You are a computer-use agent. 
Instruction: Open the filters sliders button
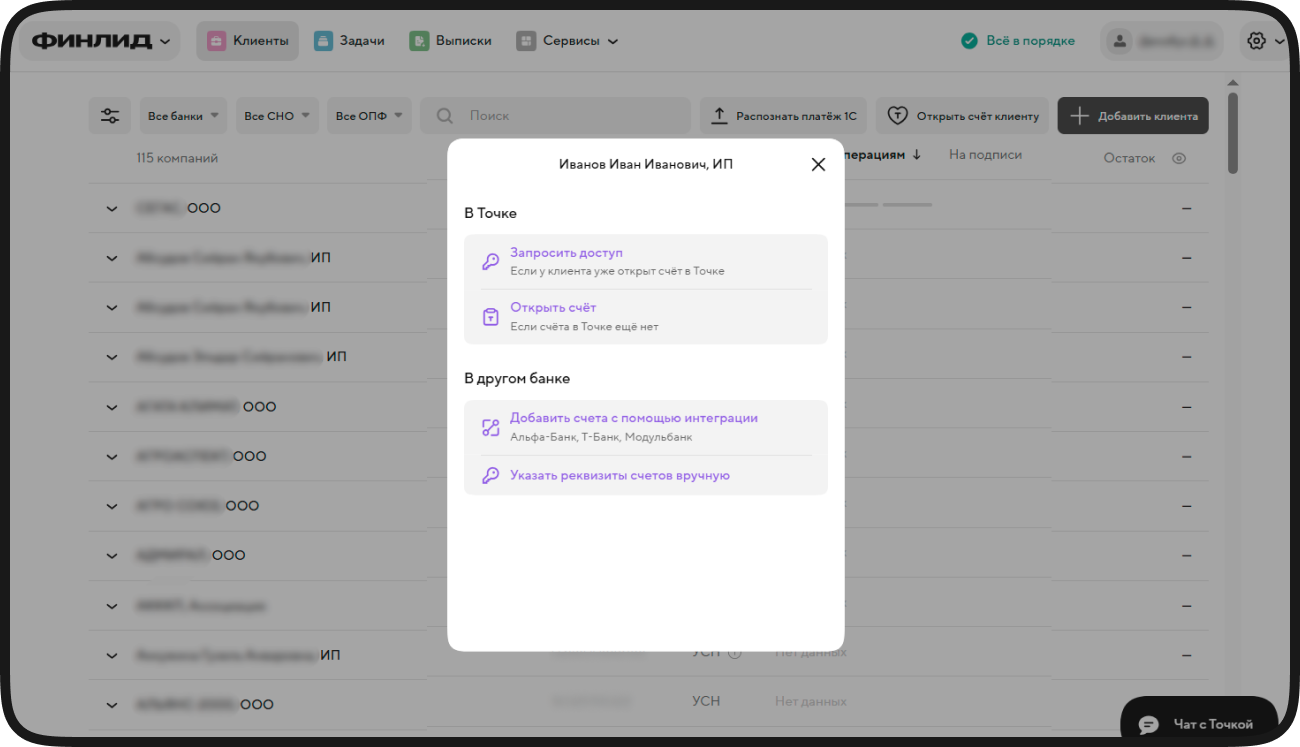click(110, 116)
